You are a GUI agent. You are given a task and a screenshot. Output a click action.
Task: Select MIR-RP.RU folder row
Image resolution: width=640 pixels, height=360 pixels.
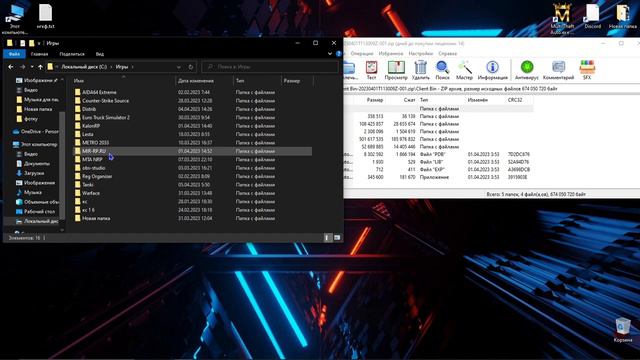[x=193, y=151]
